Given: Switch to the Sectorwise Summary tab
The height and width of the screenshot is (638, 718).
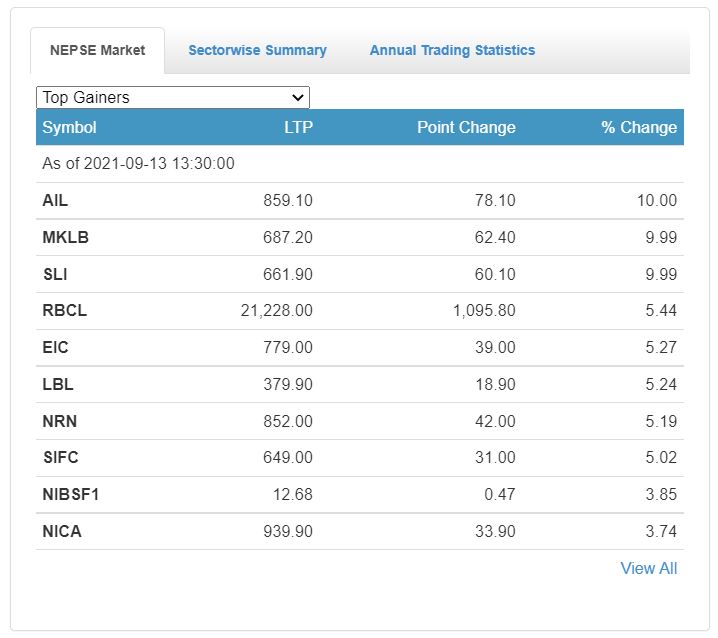Looking at the screenshot, I should coord(257,50).
